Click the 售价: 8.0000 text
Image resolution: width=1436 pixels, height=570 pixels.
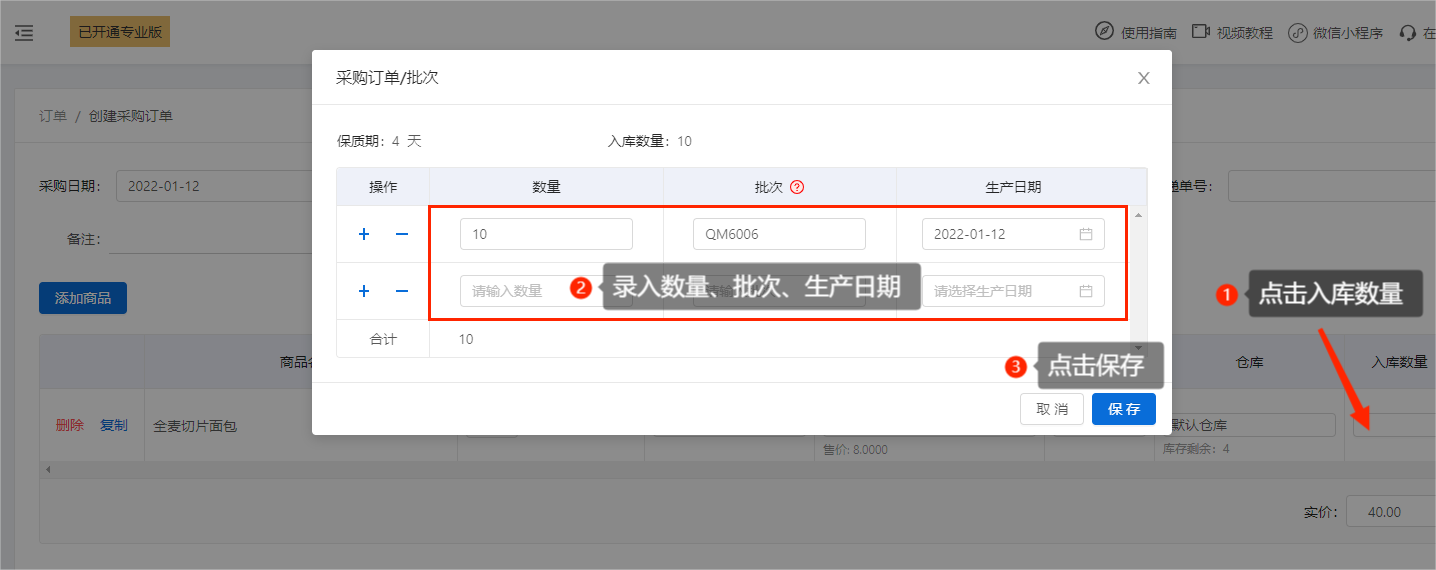tap(853, 448)
